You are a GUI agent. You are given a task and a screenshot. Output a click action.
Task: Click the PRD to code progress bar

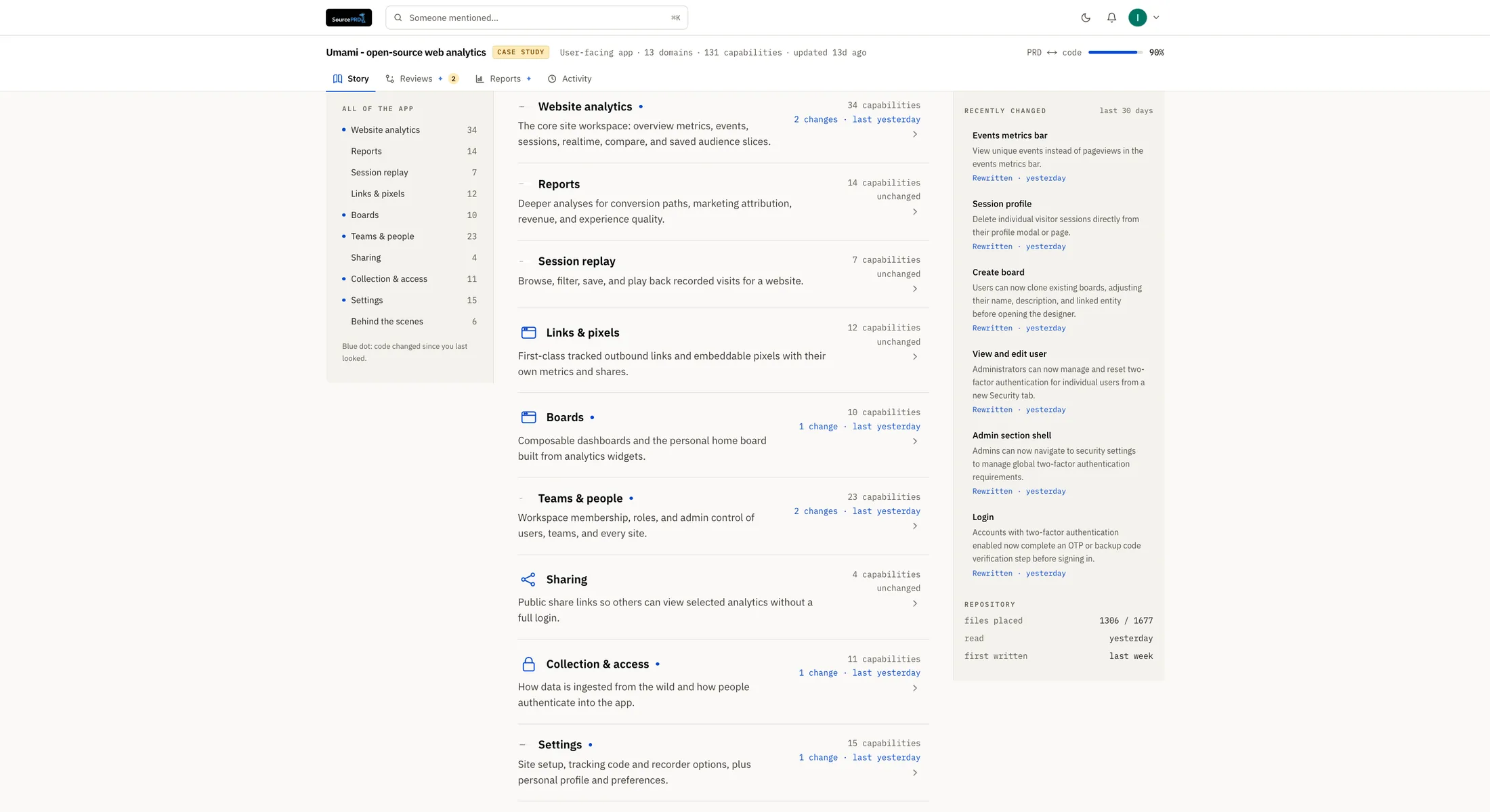(1115, 52)
